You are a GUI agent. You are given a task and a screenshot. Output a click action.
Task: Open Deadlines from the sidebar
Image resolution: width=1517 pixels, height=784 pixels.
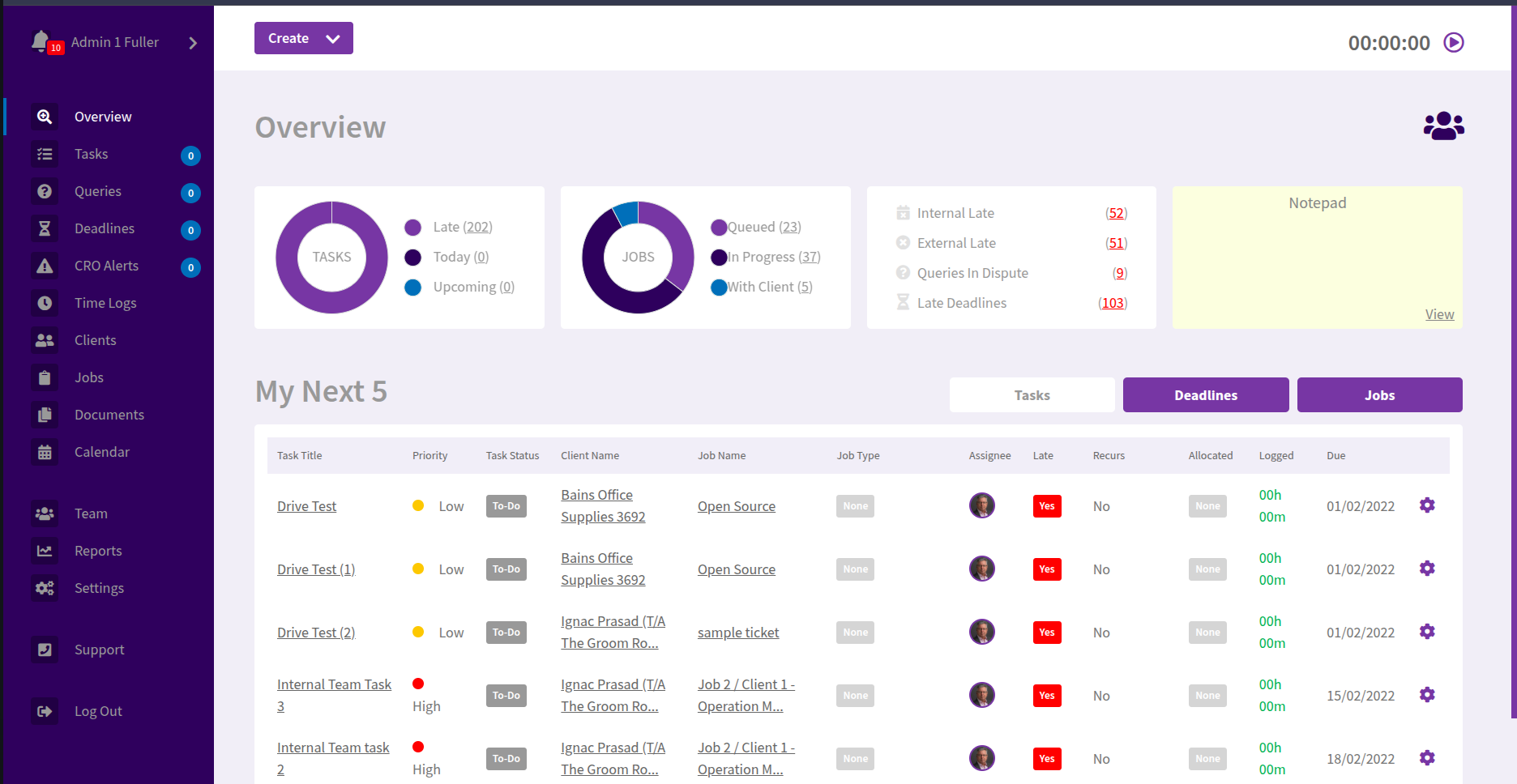point(105,228)
